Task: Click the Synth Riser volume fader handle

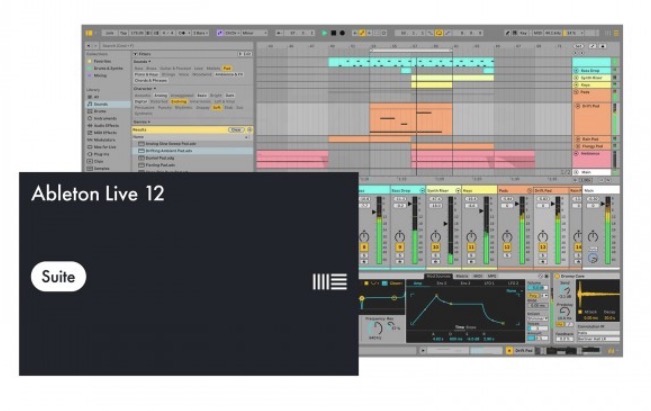Action: click(445, 223)
